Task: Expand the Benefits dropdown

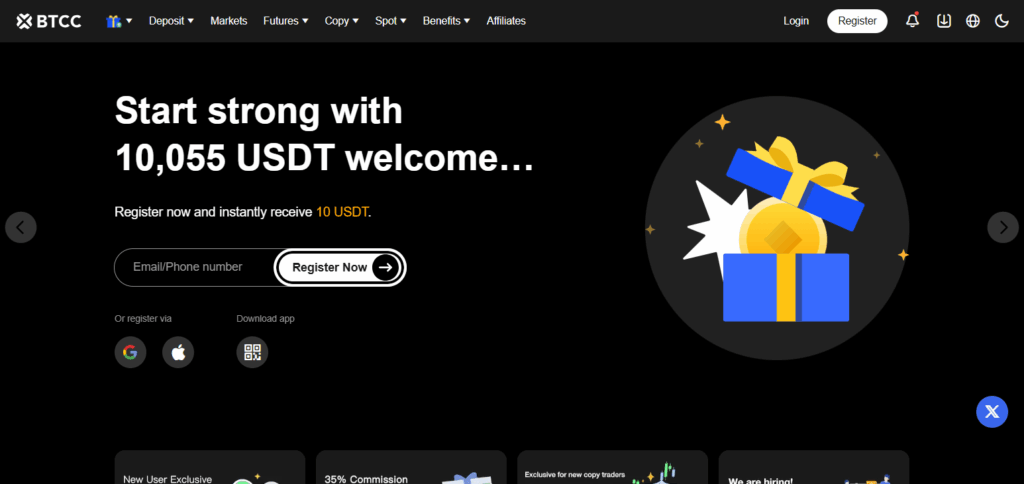Action: tap(446, 21)
